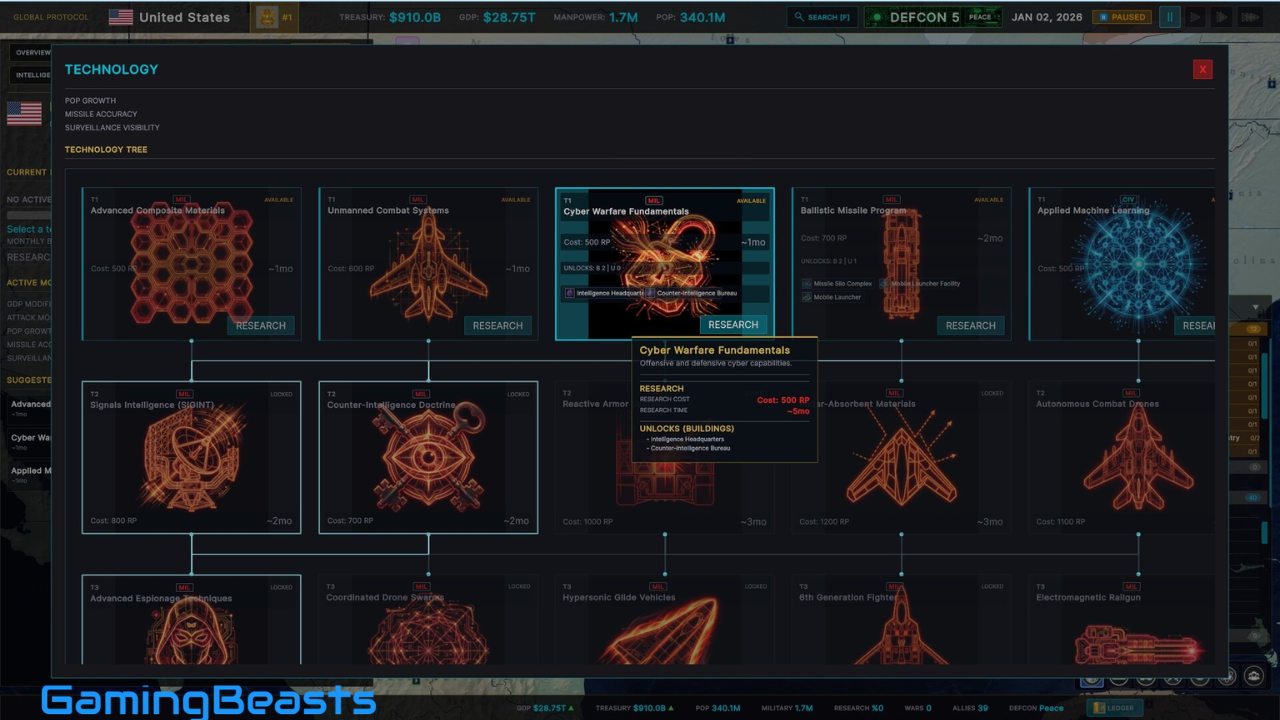This screenshot has width=1280, height=720.
Task: Click the CIV tag on Applied Machine Learning
Action: 1129,200
